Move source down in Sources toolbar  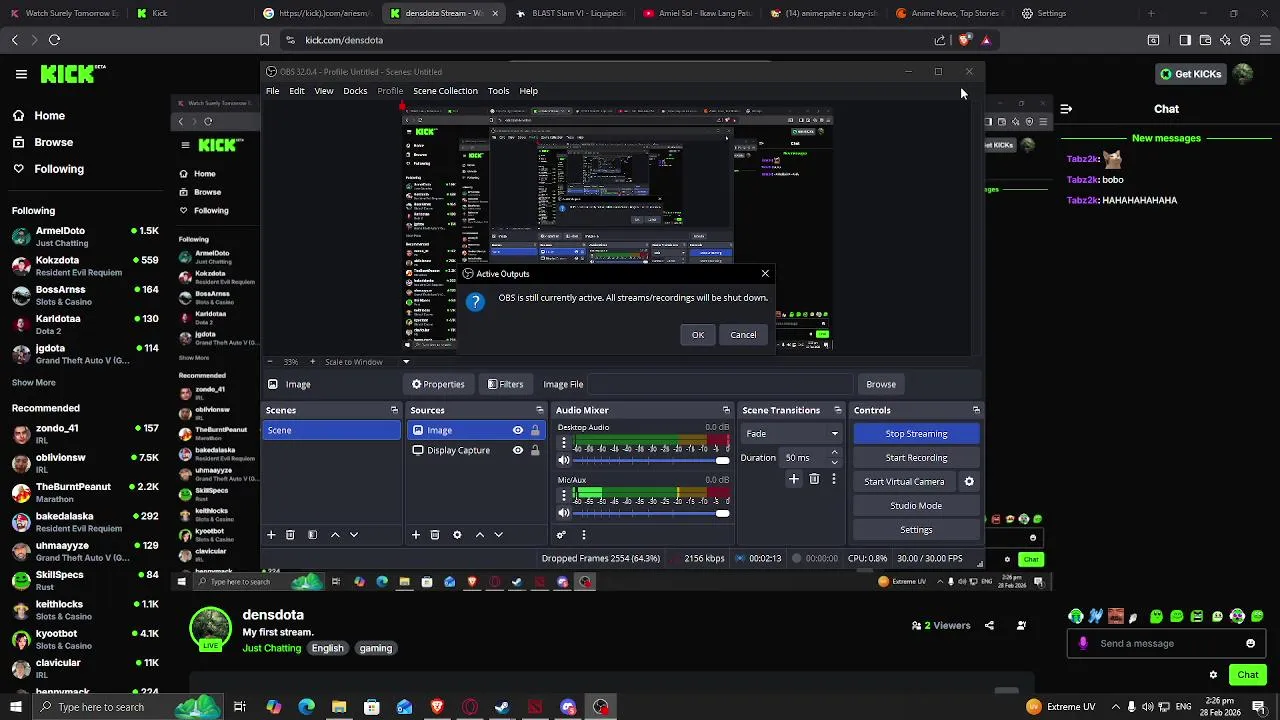tap(498, 535)
